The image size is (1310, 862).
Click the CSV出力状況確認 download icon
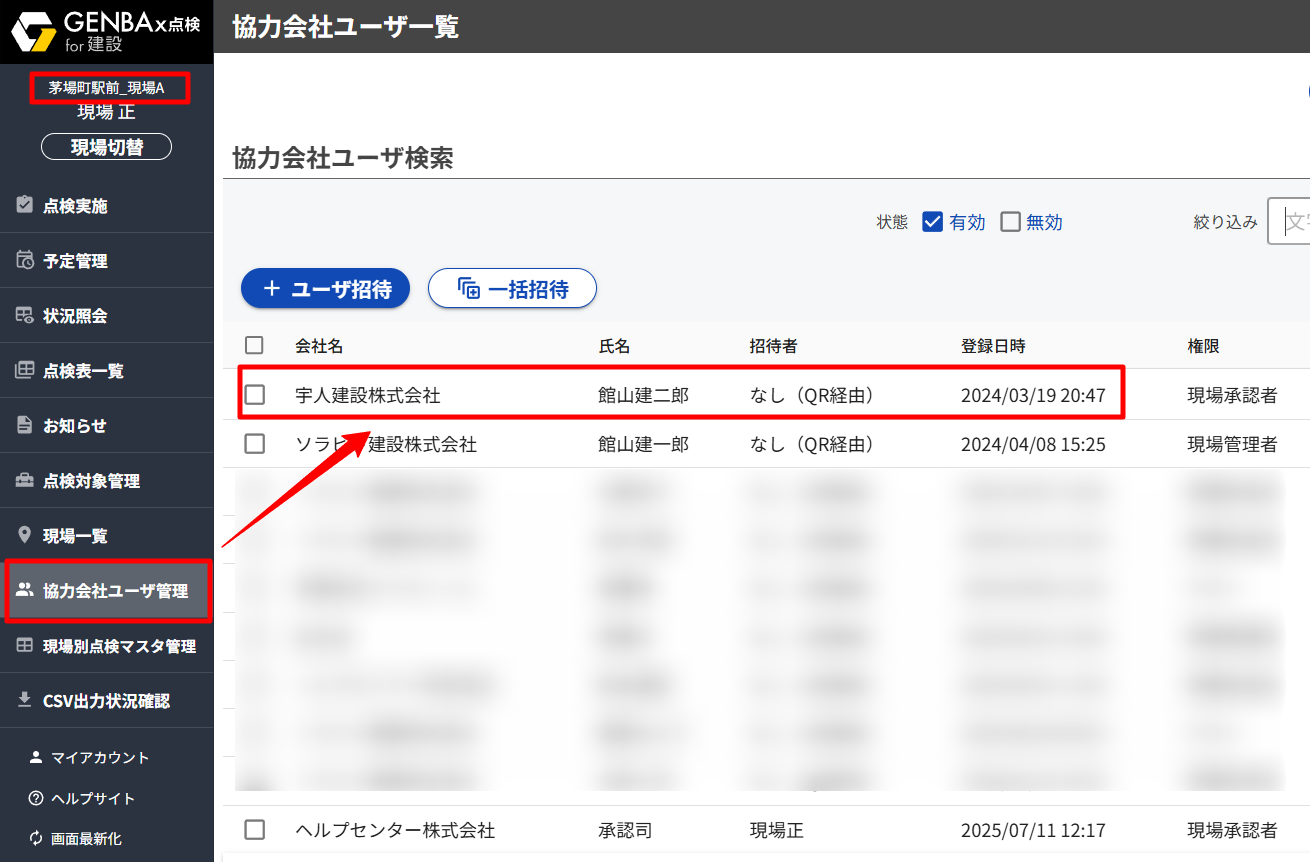[25, 700]
